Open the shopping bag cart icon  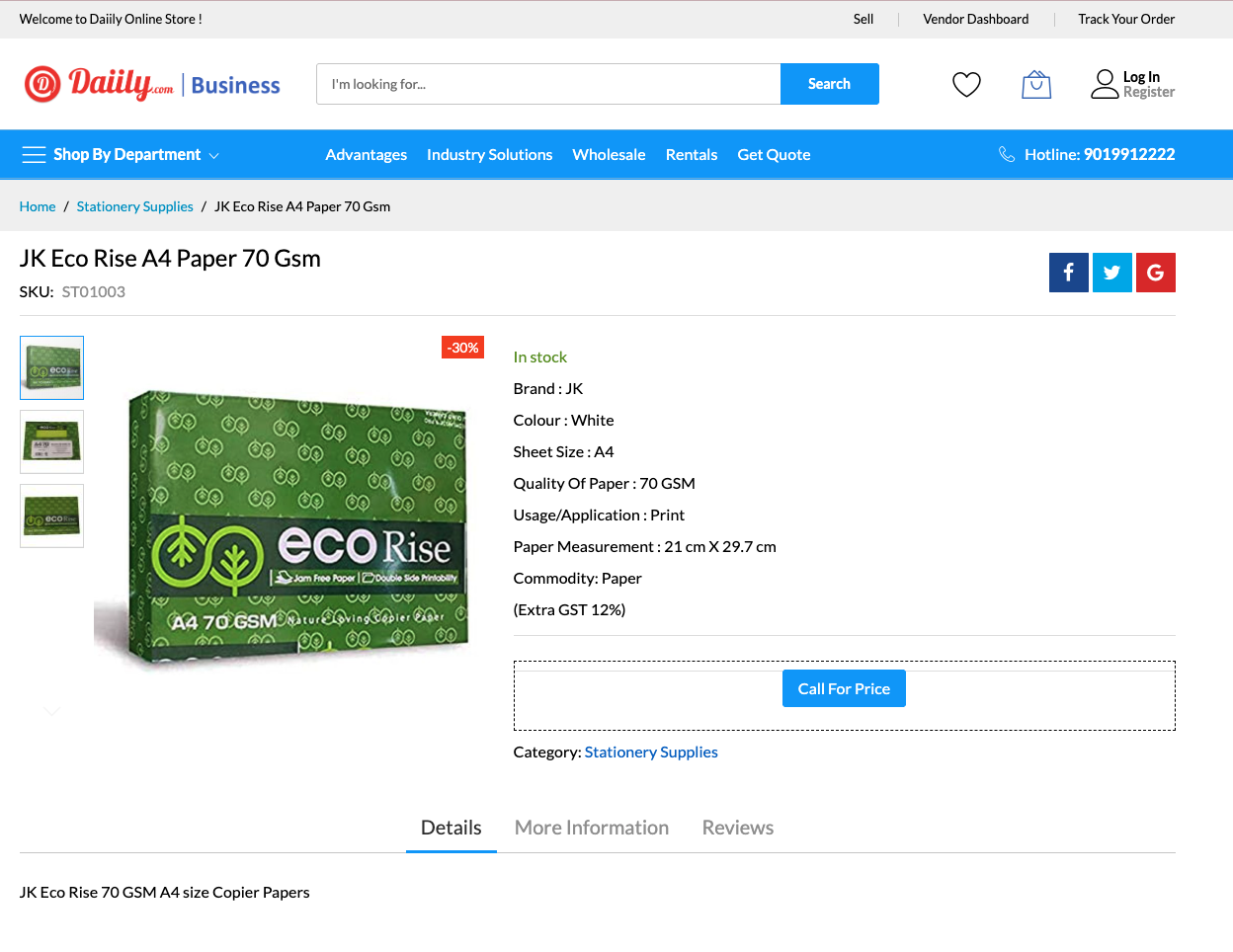coord(1036,85)
